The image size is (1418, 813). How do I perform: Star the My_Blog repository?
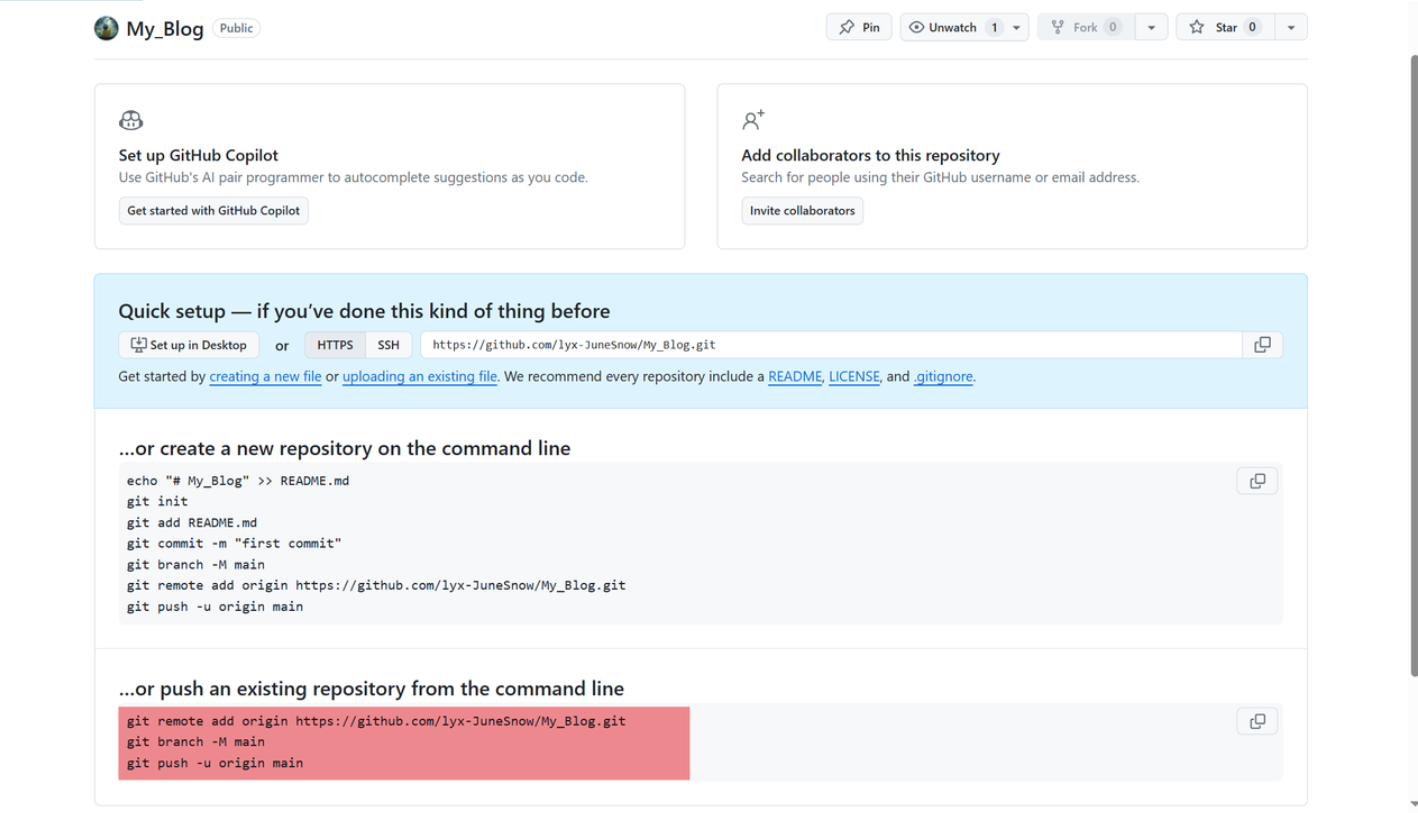click(x=1225, y=27)
